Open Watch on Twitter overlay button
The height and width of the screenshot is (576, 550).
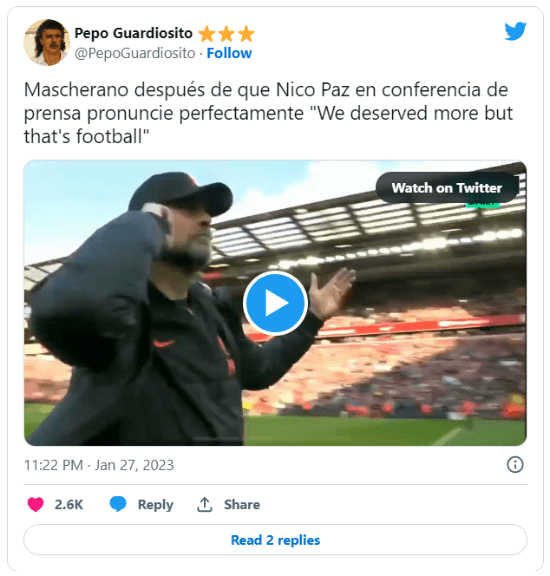point(447,188)
